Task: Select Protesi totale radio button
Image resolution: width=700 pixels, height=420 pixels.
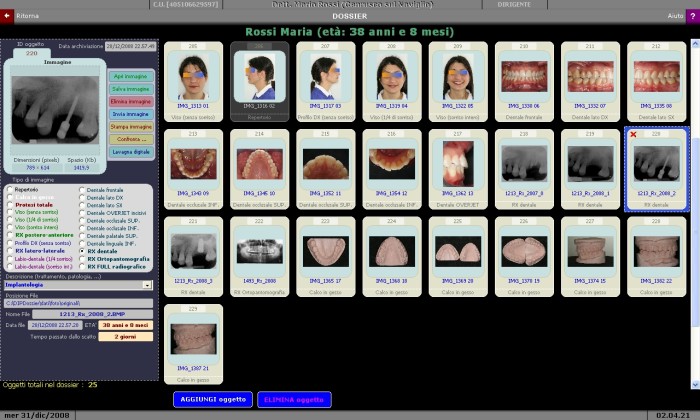Action: pyautogui.click(x=10, y=205)
